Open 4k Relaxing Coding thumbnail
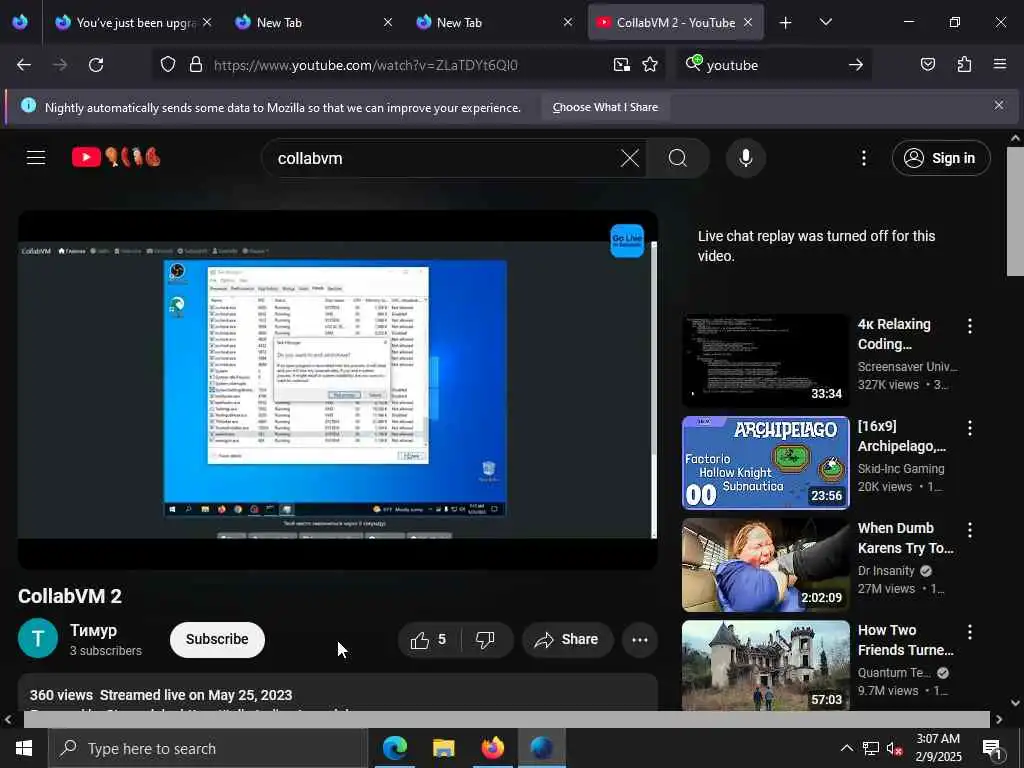Image resolution: width=1024 pixels, height=768 pixels. point(765,360)
